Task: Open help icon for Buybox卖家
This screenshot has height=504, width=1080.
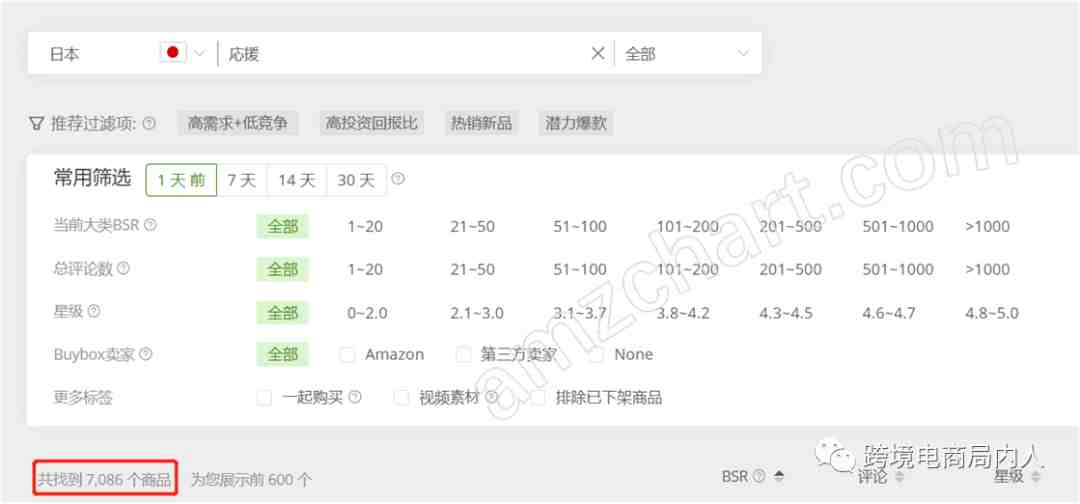Action: point(145,355)
